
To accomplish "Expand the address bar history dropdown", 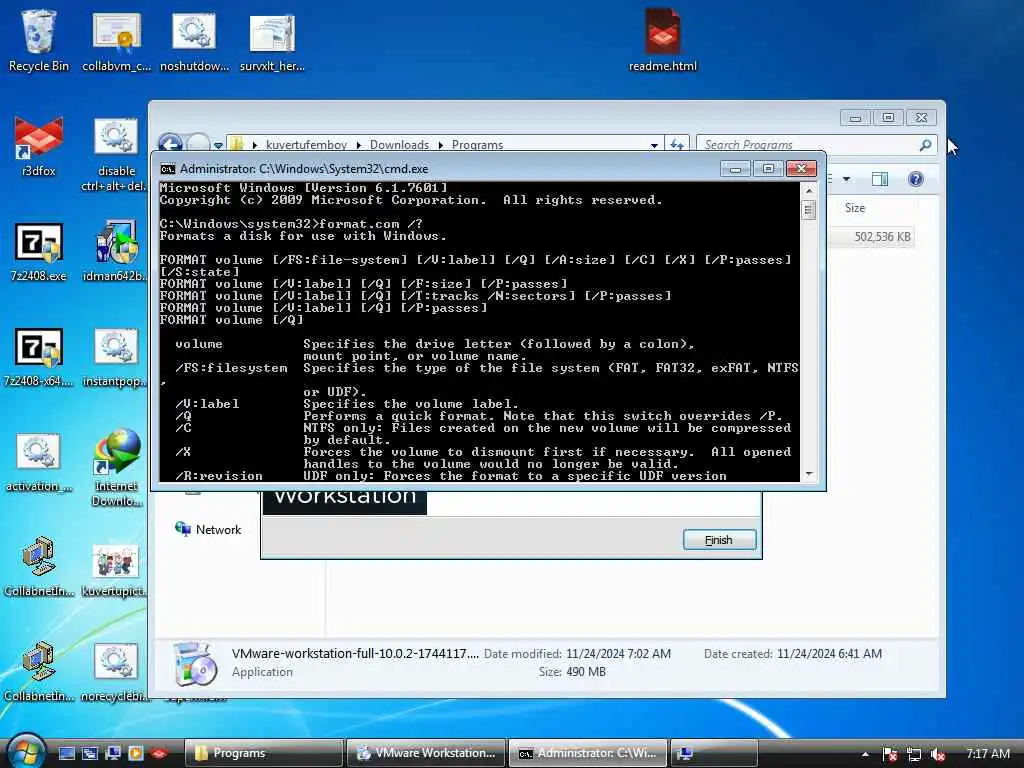I will [654, 145].
